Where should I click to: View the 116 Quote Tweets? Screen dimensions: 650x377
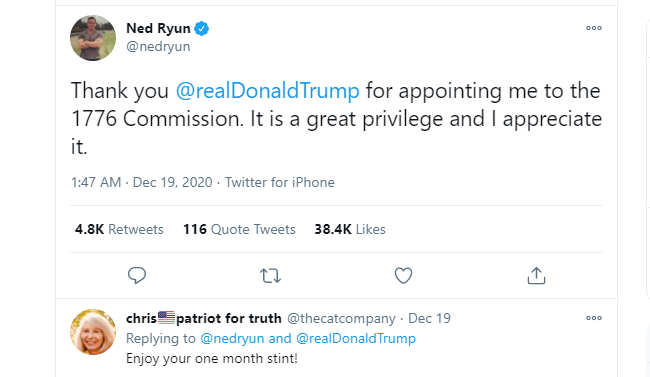[x=239, y=229]
